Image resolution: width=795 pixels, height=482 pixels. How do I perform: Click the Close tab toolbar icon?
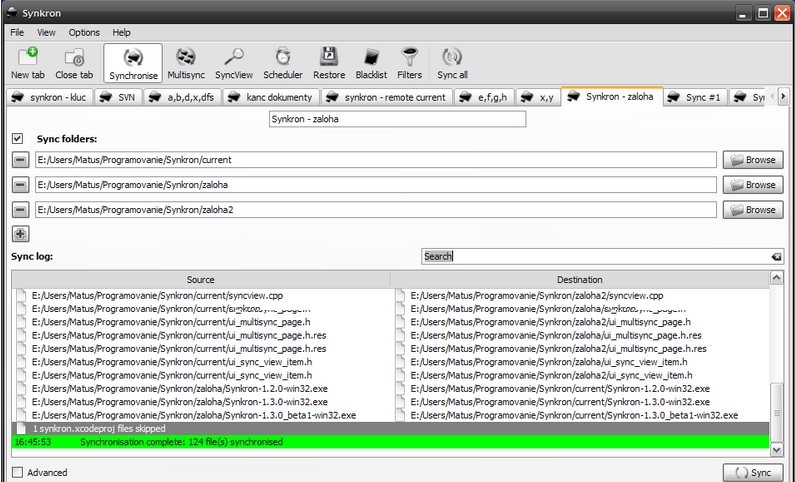pyautogui.click(x=74, y=63)
